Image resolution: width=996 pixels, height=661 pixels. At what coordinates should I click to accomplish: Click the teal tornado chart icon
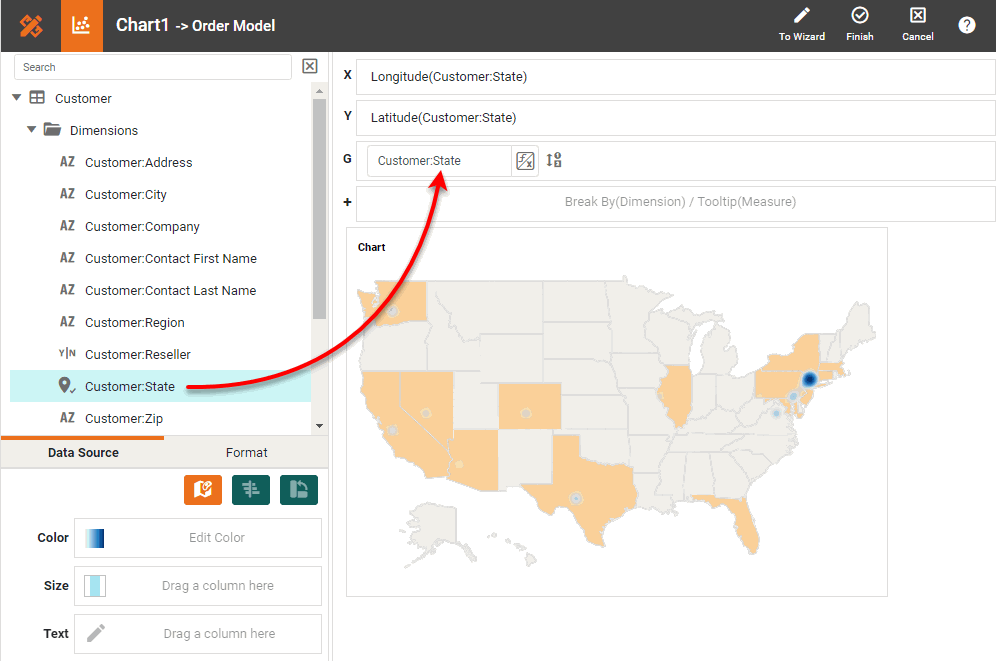251,490
